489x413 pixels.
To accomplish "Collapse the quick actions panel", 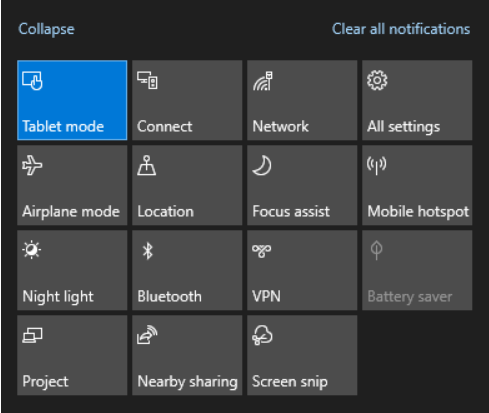I will 46,29.
